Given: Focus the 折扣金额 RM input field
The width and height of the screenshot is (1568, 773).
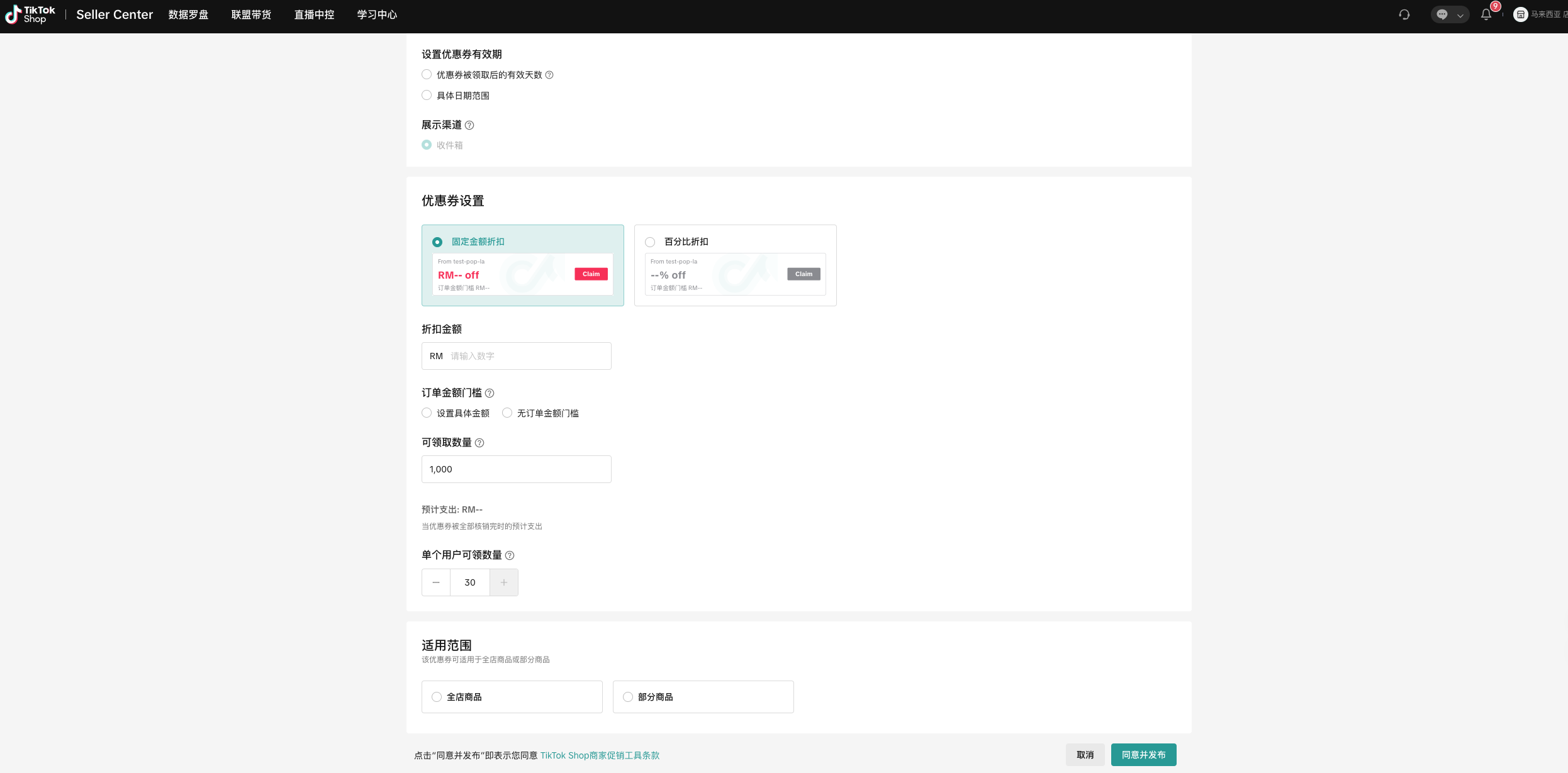Looking at the screenshot, I should pyautogui.click(x=527, y=356).
